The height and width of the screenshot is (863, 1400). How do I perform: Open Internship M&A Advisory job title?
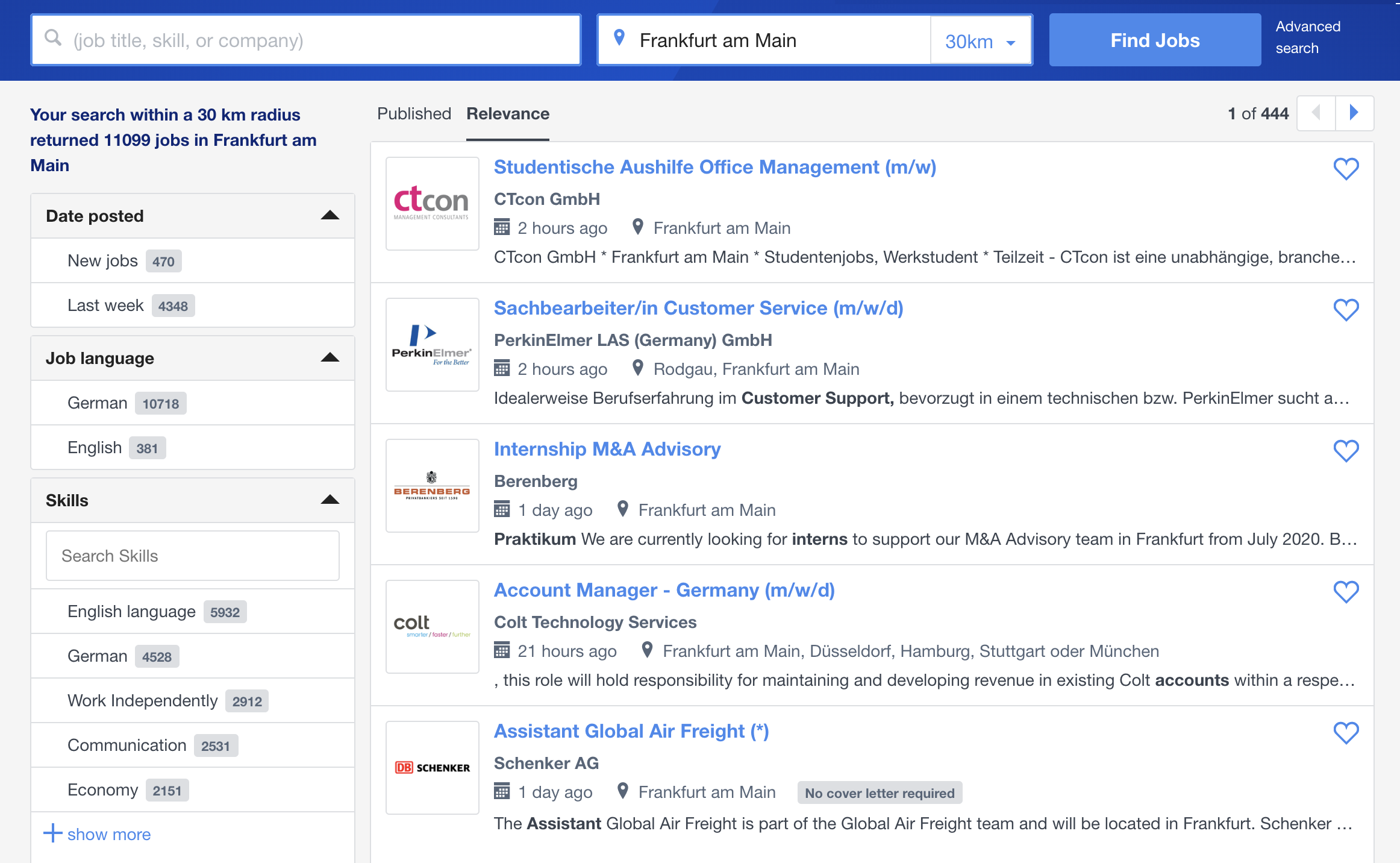tap(607, 449)
